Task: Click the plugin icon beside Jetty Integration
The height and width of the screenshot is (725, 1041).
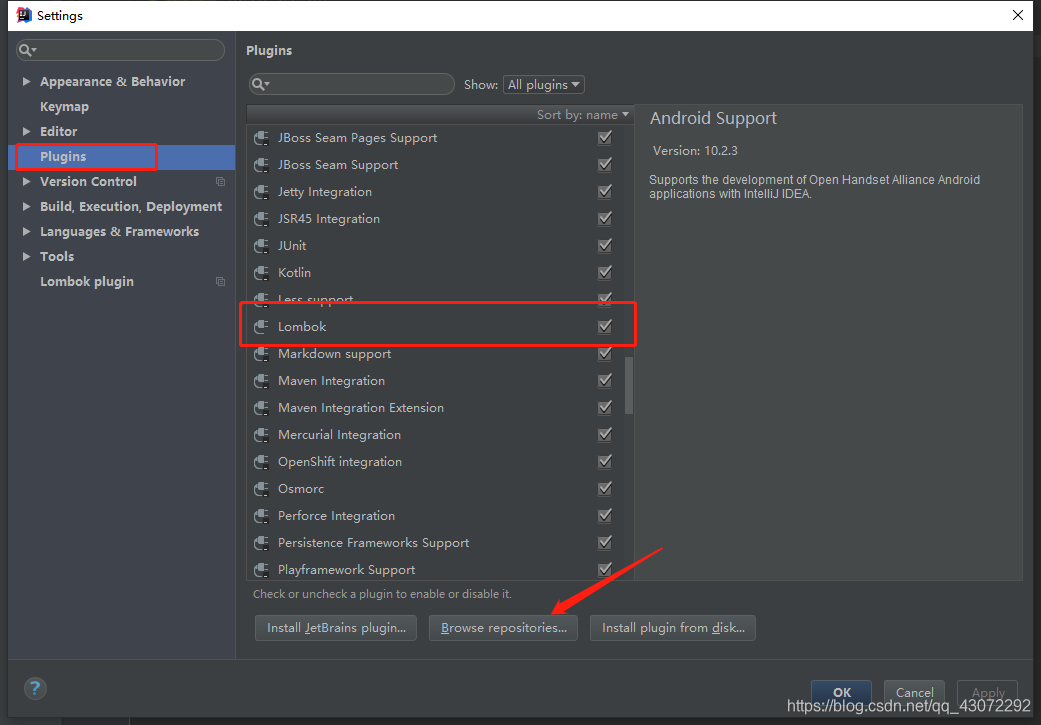Action: click(x=262, y=192)
